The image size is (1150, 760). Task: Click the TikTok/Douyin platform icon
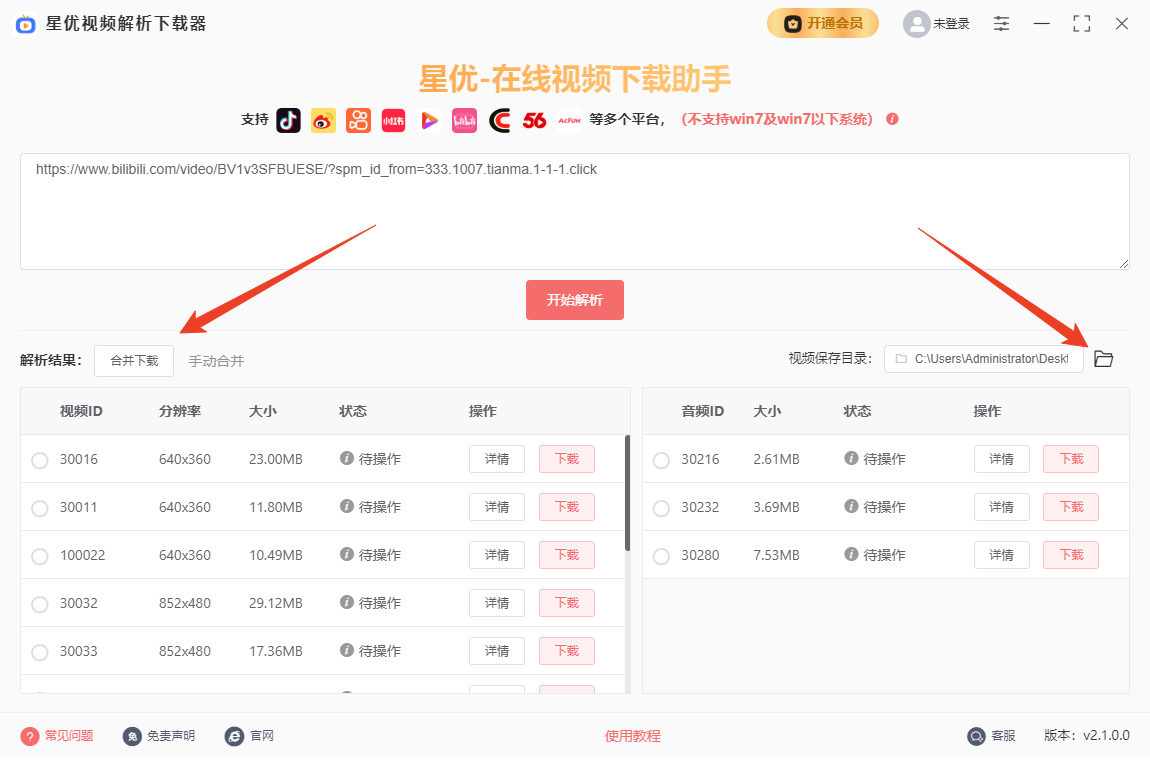[288, 120]
